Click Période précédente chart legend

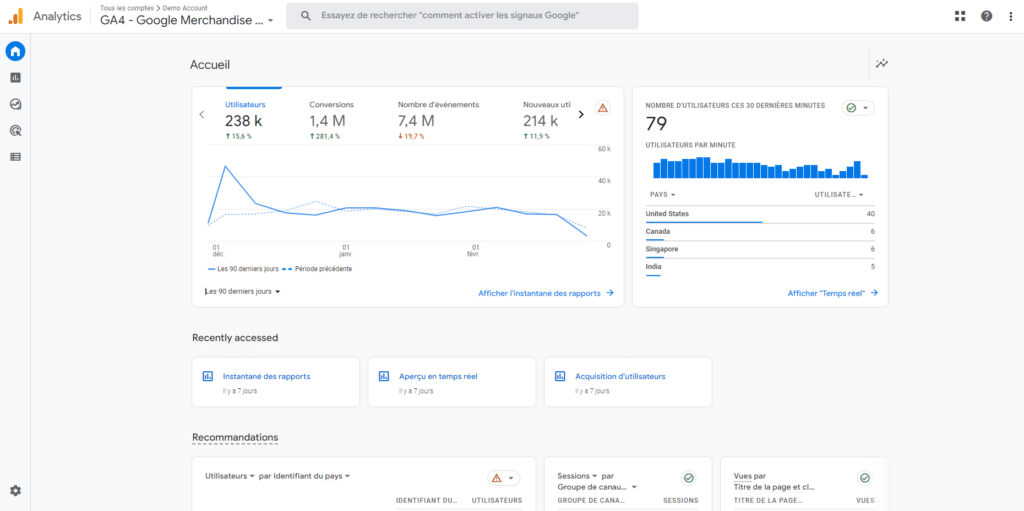(x=318, y=269)
